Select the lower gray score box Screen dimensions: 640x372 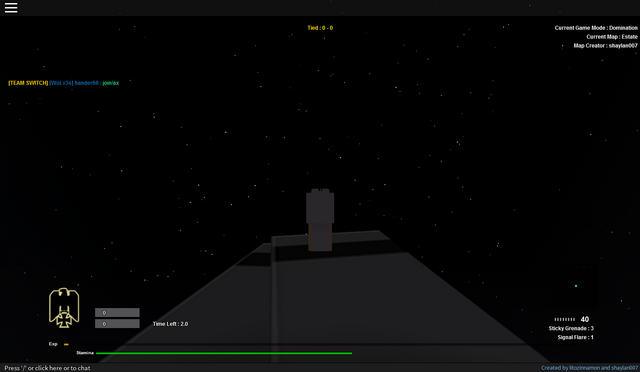point(117,324)
